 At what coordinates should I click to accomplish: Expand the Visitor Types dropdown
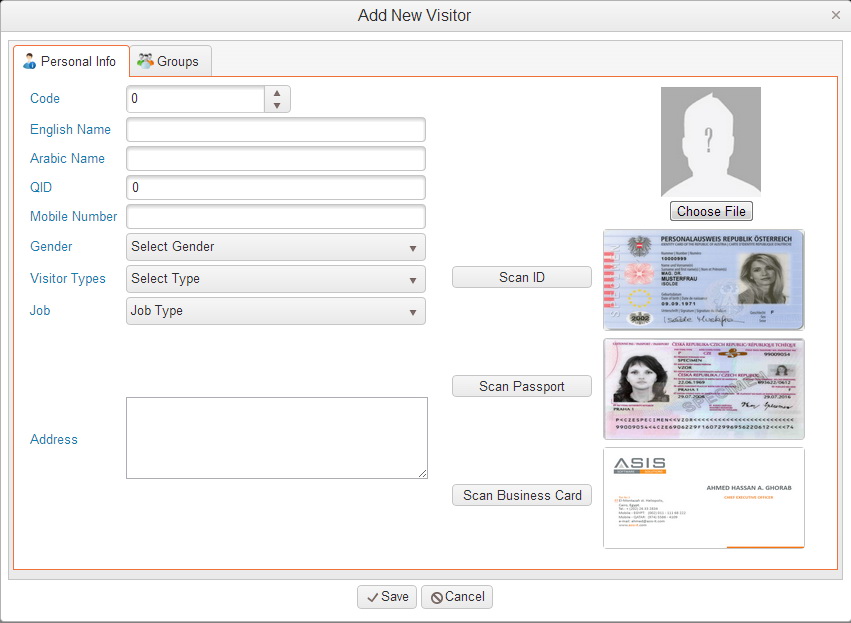tap(276, 279)
